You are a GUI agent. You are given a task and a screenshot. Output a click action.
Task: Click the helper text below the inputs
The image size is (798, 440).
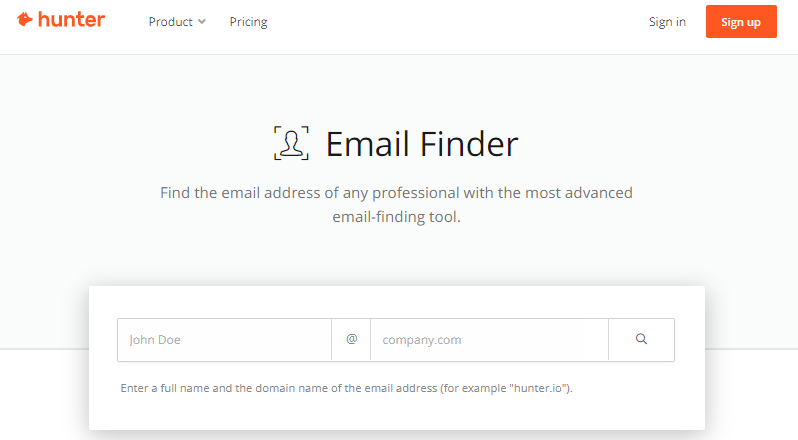point(347,388)
